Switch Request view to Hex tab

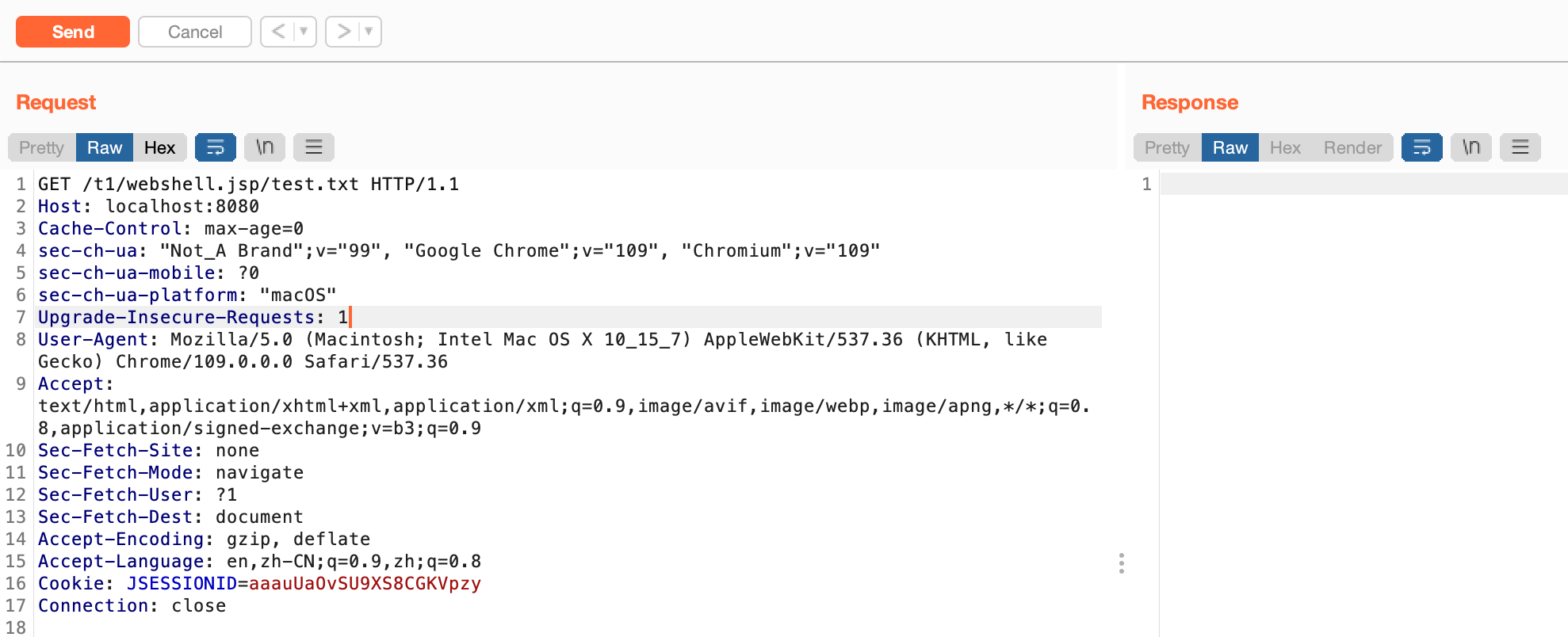pyautogui.click(x=159, y=147)
